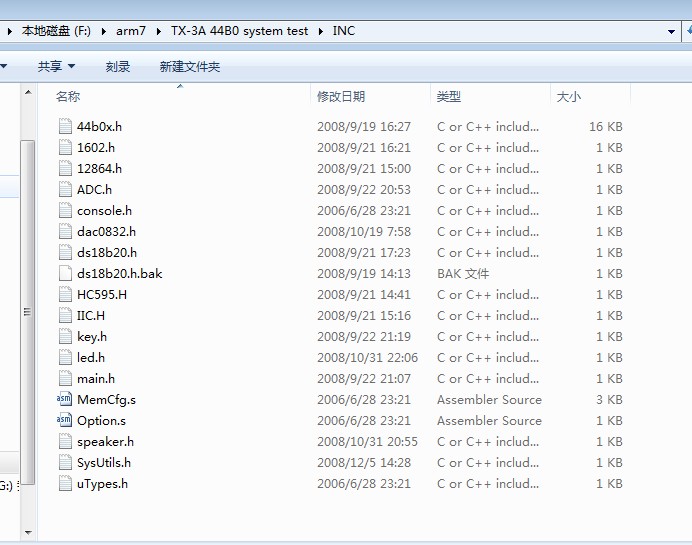Click the BAK 文件 type cell
This screenshot has width=692, height=545.
(x=463, y=274)
